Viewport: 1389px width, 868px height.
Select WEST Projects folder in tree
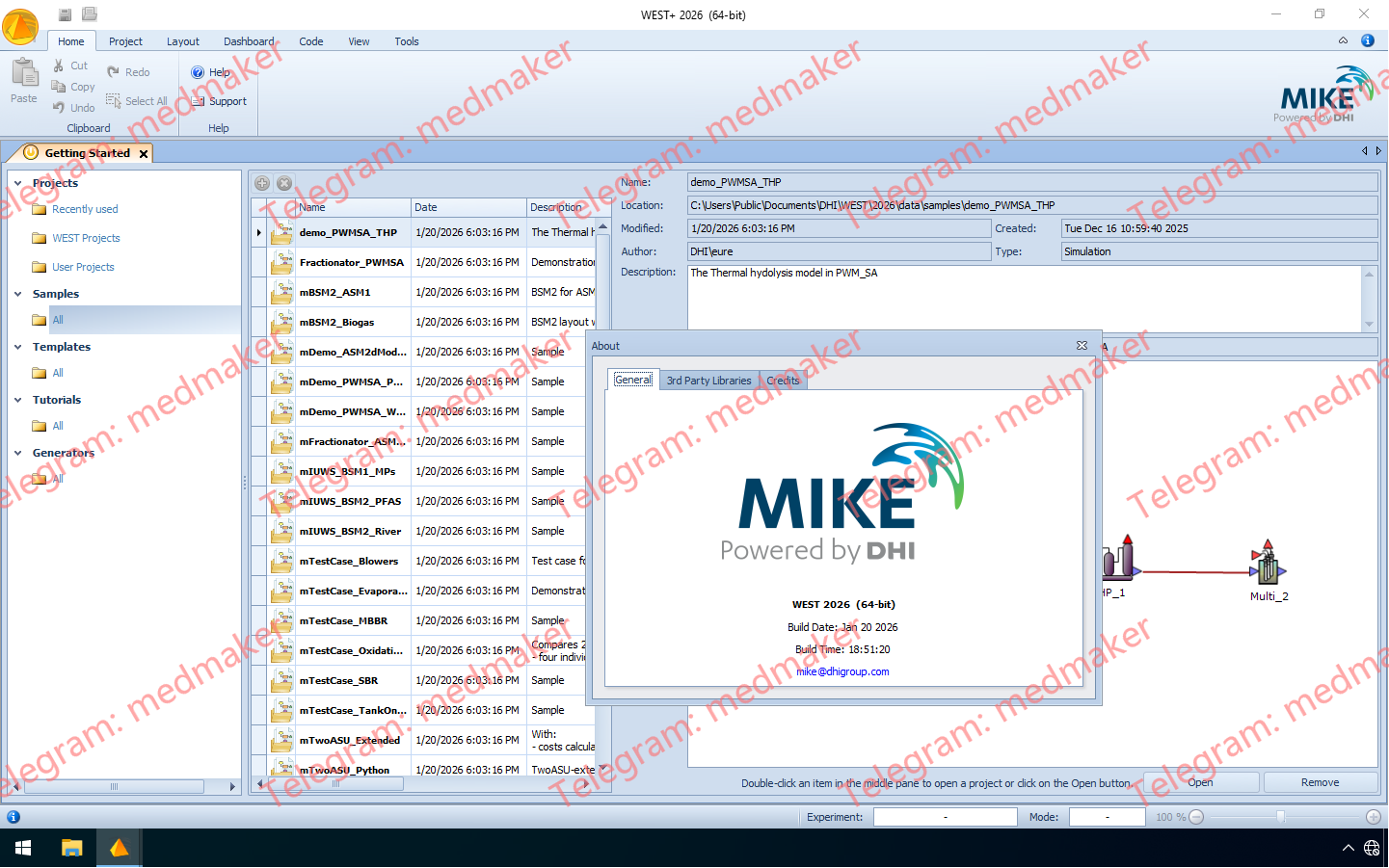coord(86,238)
